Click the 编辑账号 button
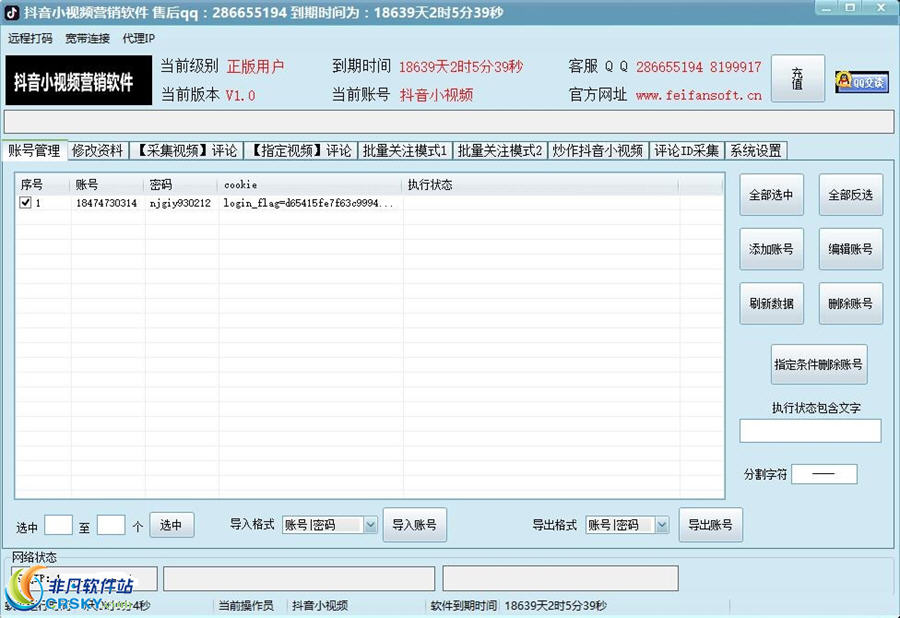Screen dimensions: 900x618 pos(850,249)
